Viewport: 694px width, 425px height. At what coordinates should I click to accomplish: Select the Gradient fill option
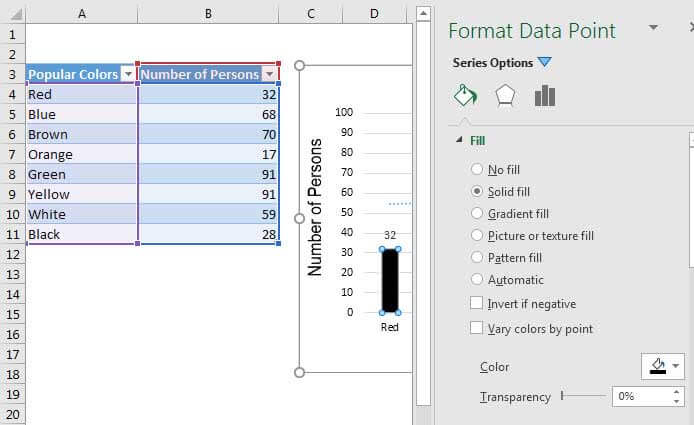[477, 213]
